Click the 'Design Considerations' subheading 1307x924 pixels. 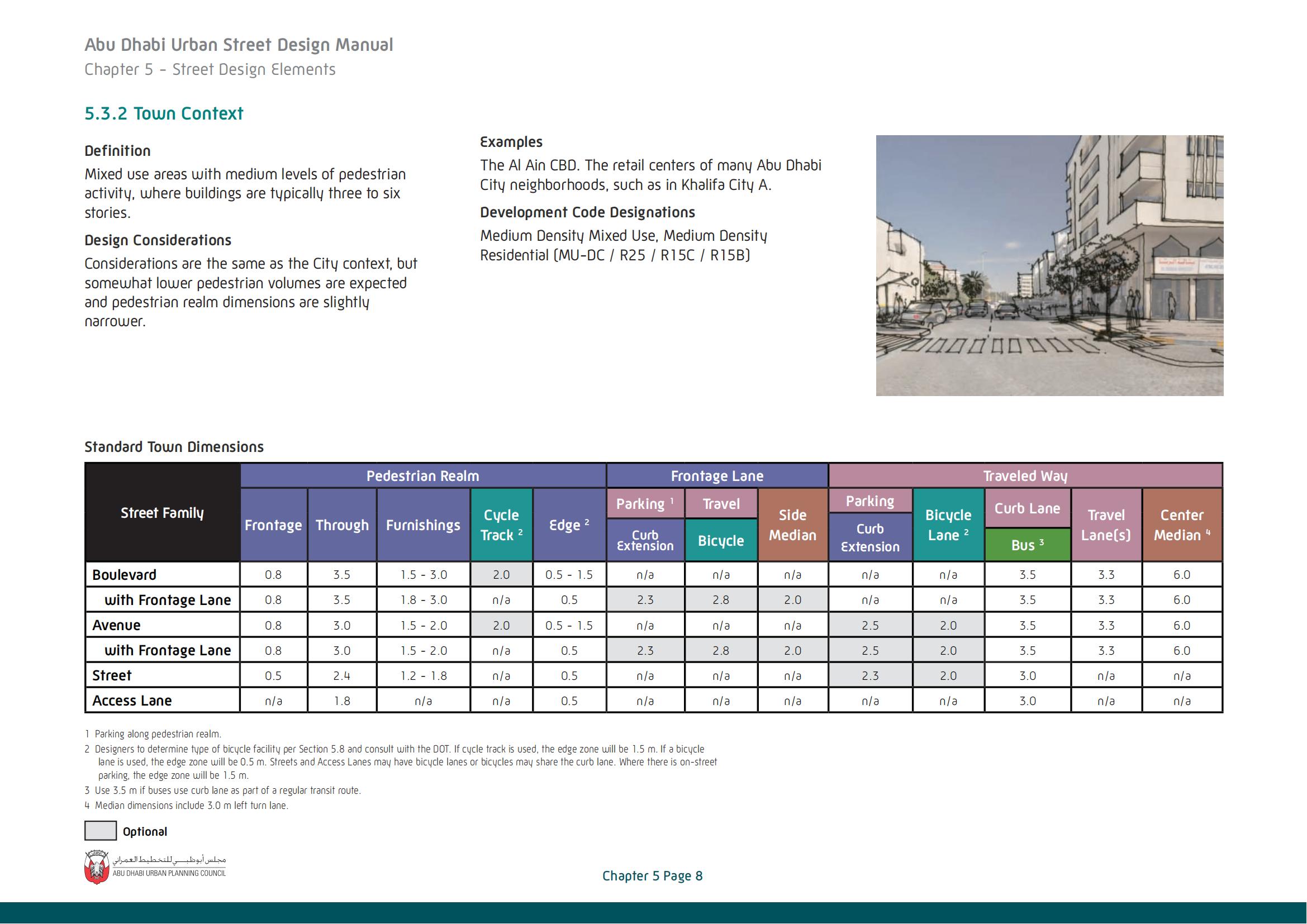click(158, 240)
